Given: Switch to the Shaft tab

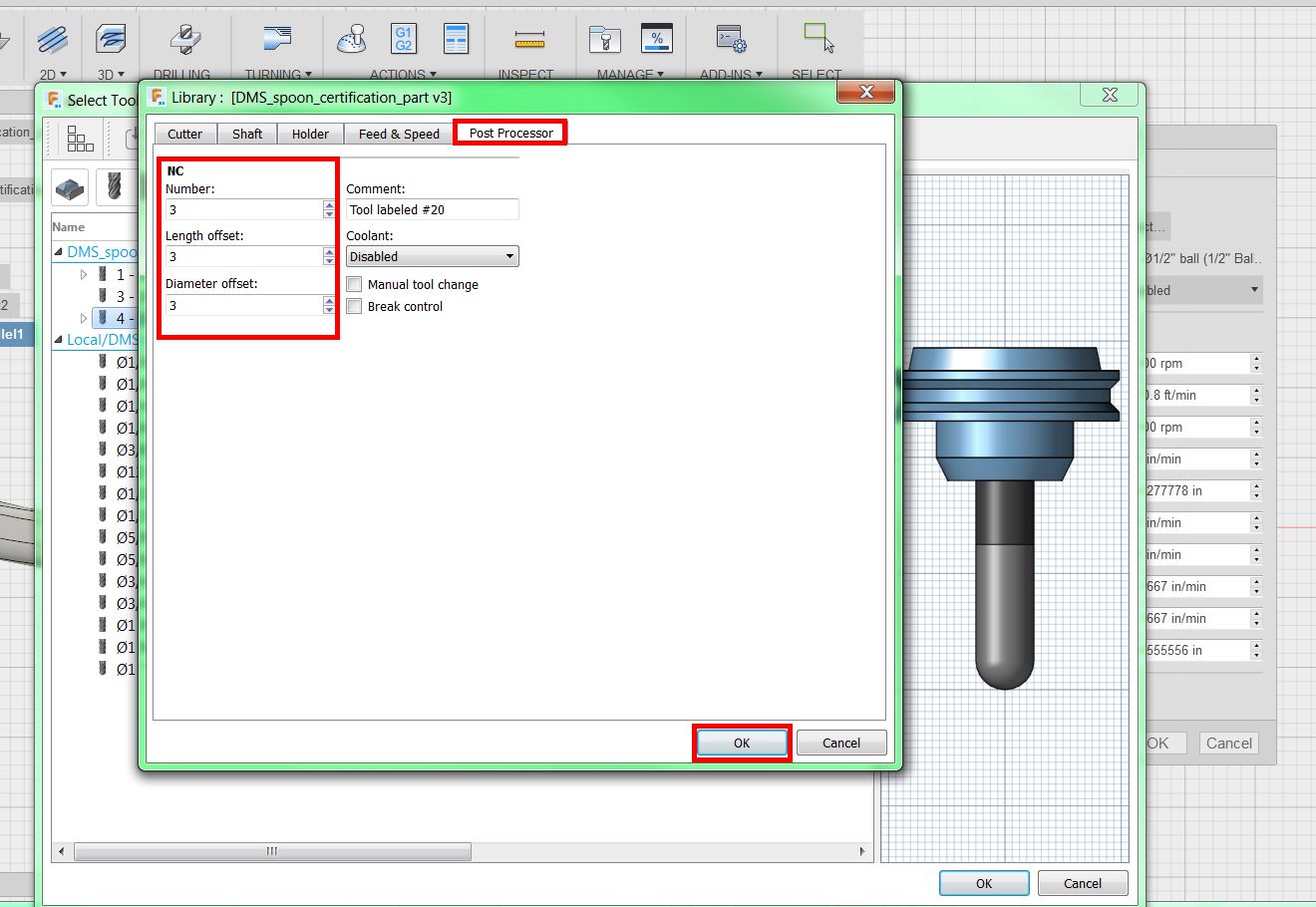Looking at the screenshot, I should point(247,134).
